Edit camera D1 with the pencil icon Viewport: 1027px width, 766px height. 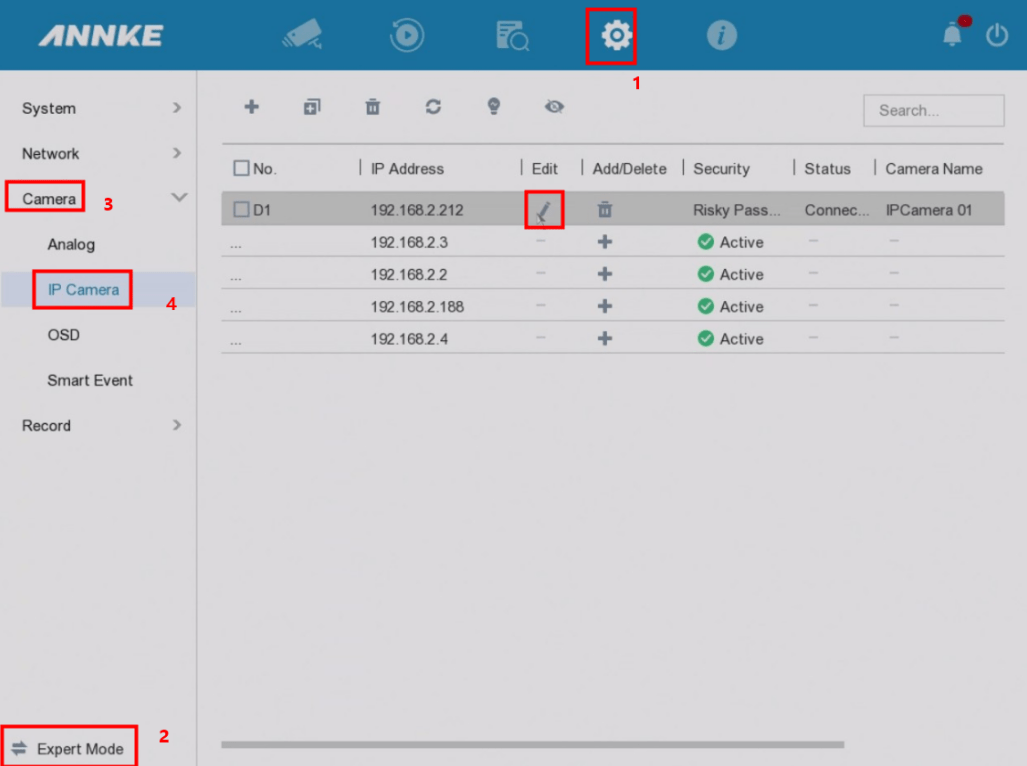(544, 209)
